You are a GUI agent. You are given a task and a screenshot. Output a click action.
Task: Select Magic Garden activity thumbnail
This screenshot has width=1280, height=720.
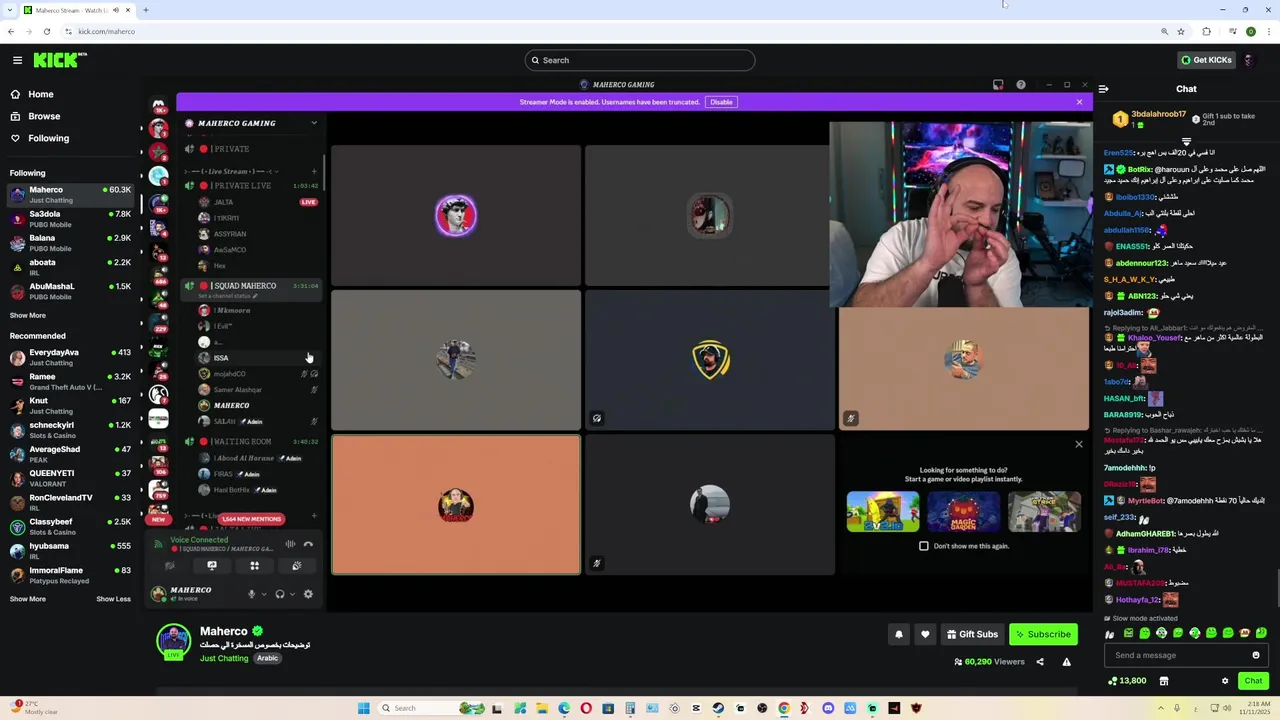[x=963, y=511]
